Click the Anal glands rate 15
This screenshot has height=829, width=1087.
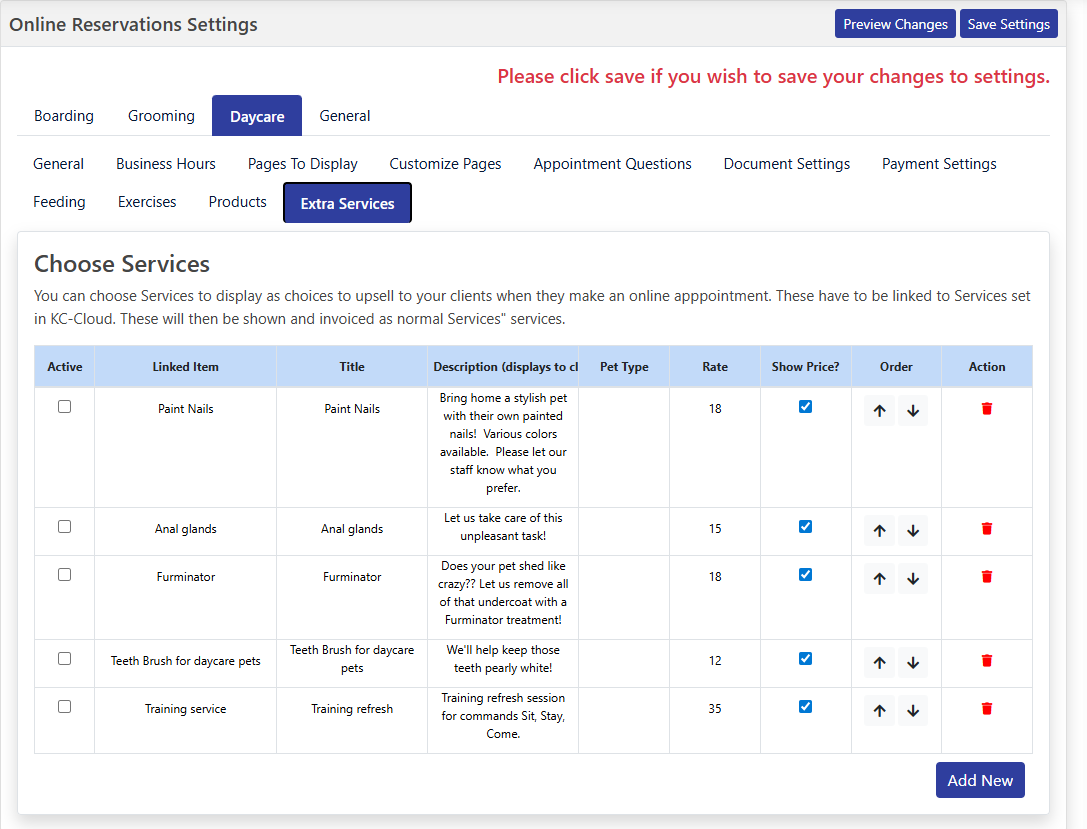715,529
